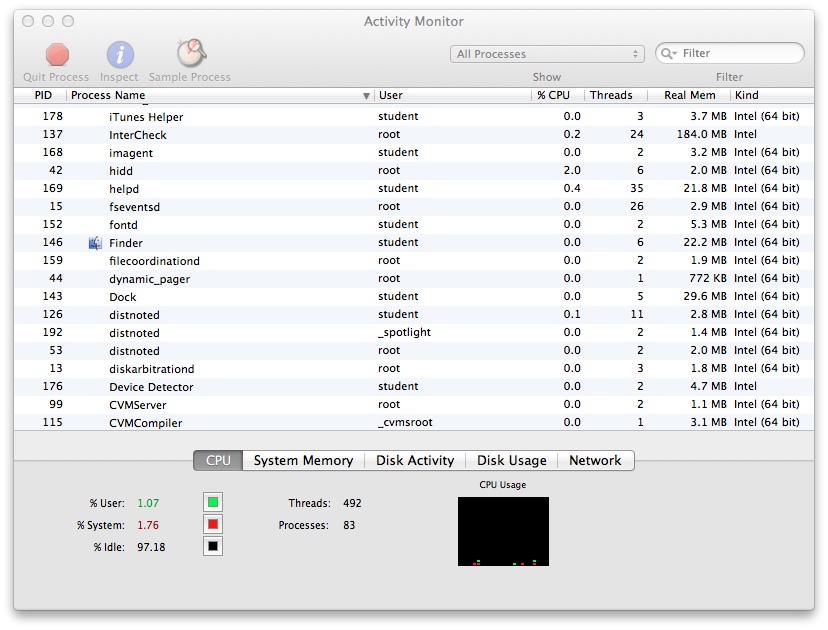This screenshot has width=828, height=630.
Task: Select the helpd process row
Action: pyautogui.click(x=414, y=189)
